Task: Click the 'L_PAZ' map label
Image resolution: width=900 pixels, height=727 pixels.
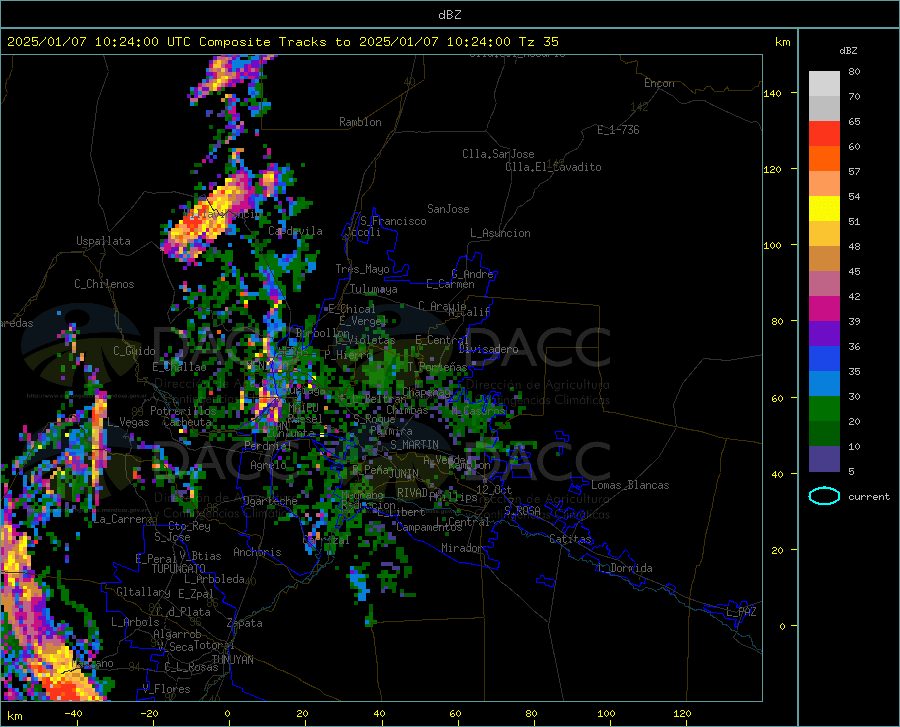Action: [741, 612]
